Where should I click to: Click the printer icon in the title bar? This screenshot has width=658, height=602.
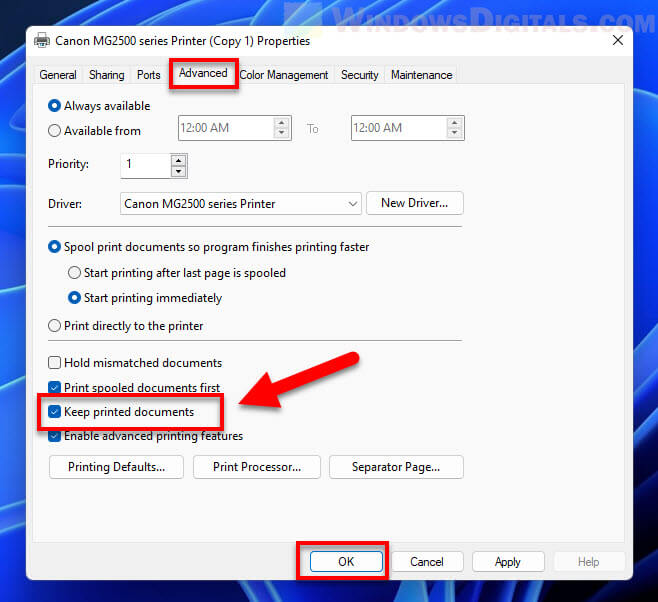pos(42,41)
